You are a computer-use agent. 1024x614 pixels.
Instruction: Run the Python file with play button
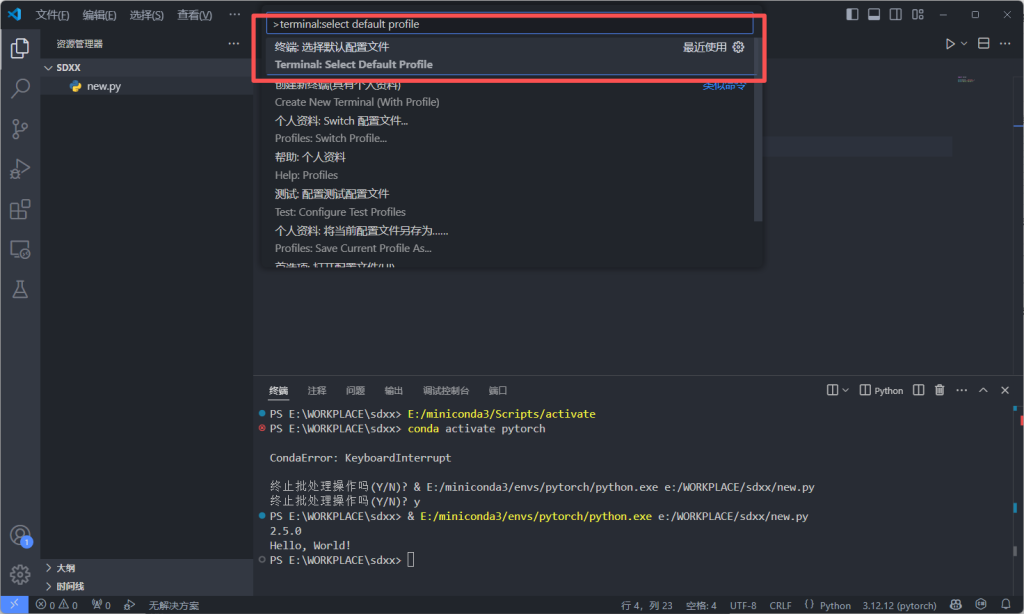click(950, 44)
